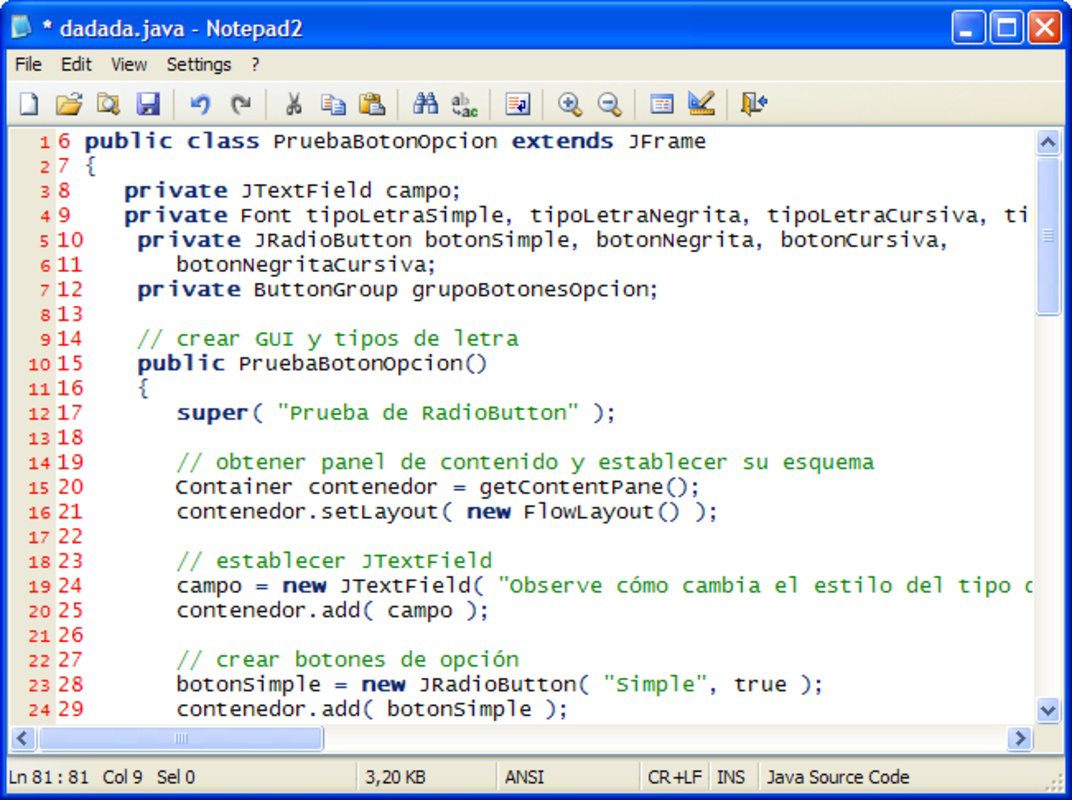Viewport: 1072px width, 800px height.
Task: Redo the last undone change
Action: pos(241,103)
